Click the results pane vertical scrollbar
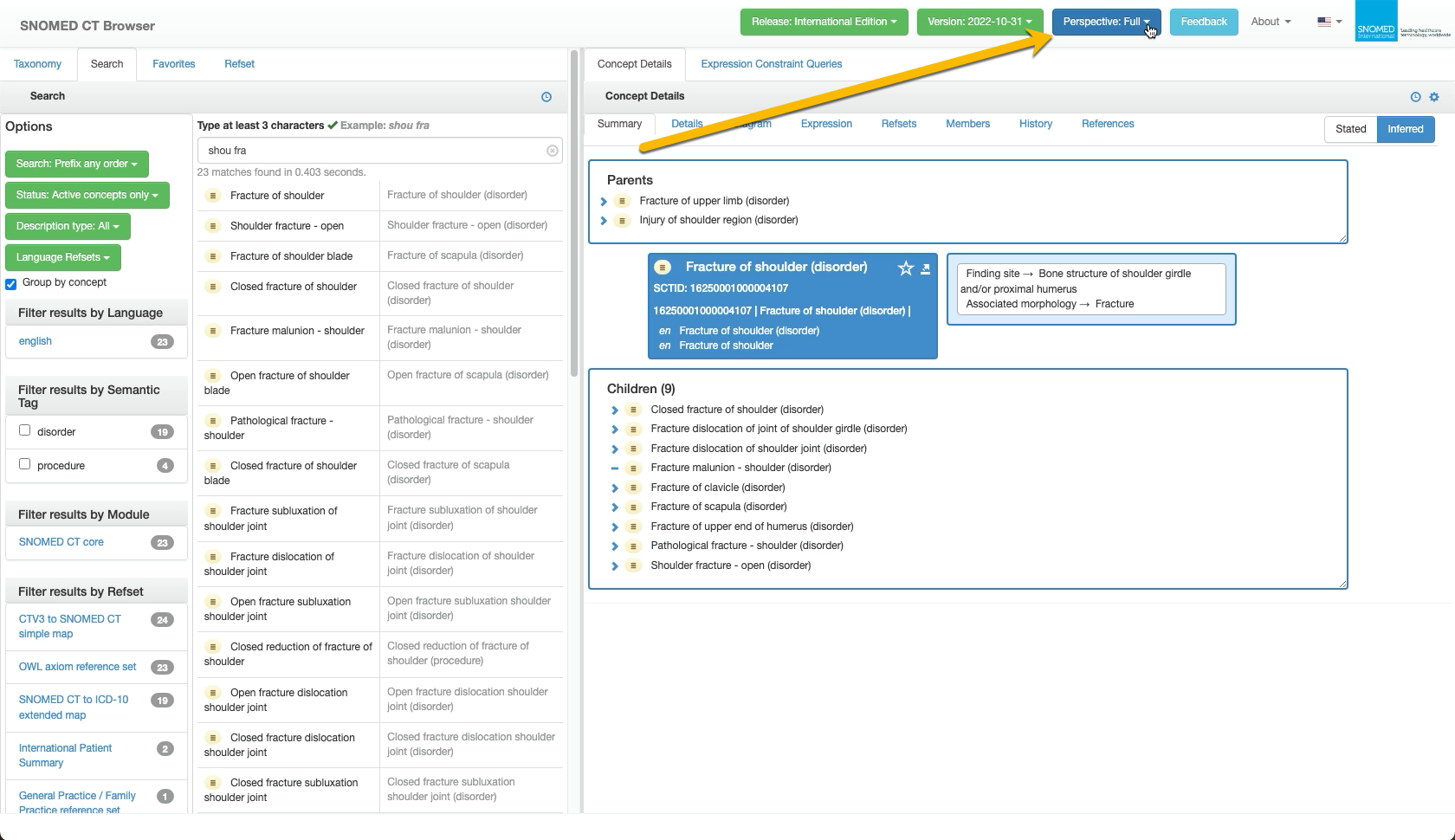Viewport: 1455px width, 840px height. click(573, 215)
